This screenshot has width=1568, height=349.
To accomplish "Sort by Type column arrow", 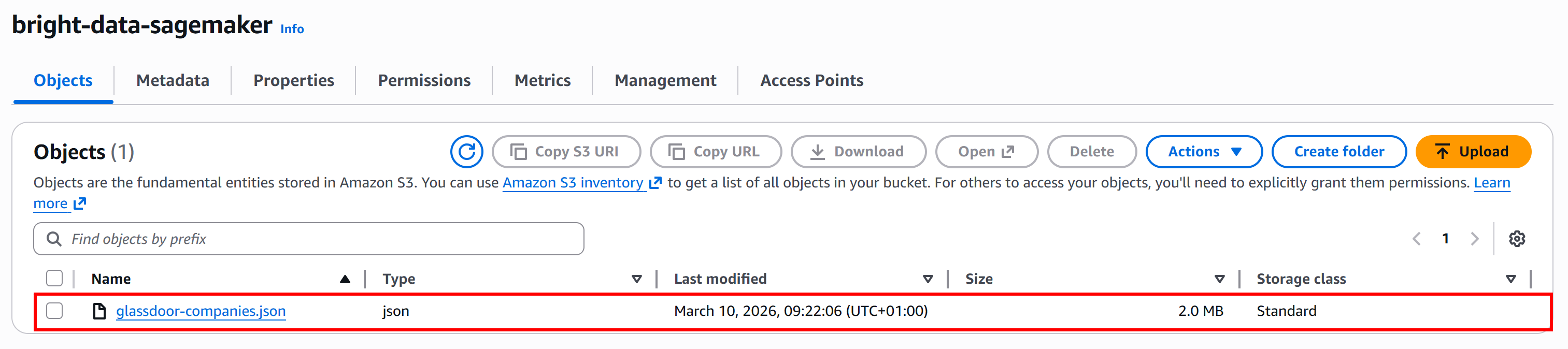I will (637, 279).
